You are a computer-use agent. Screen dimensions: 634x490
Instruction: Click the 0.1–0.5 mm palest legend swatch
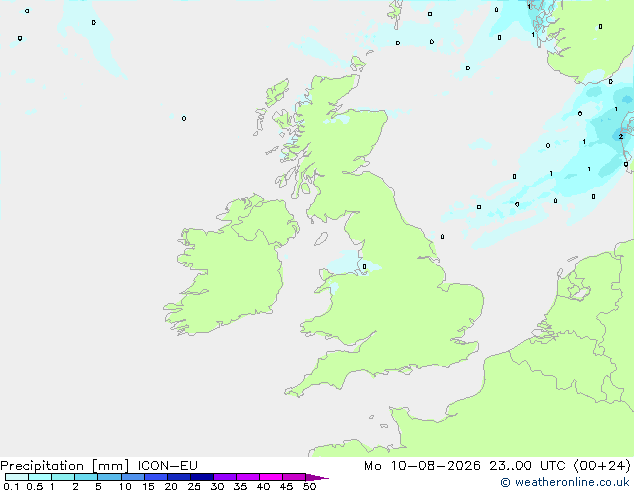(x=17, y=477)
